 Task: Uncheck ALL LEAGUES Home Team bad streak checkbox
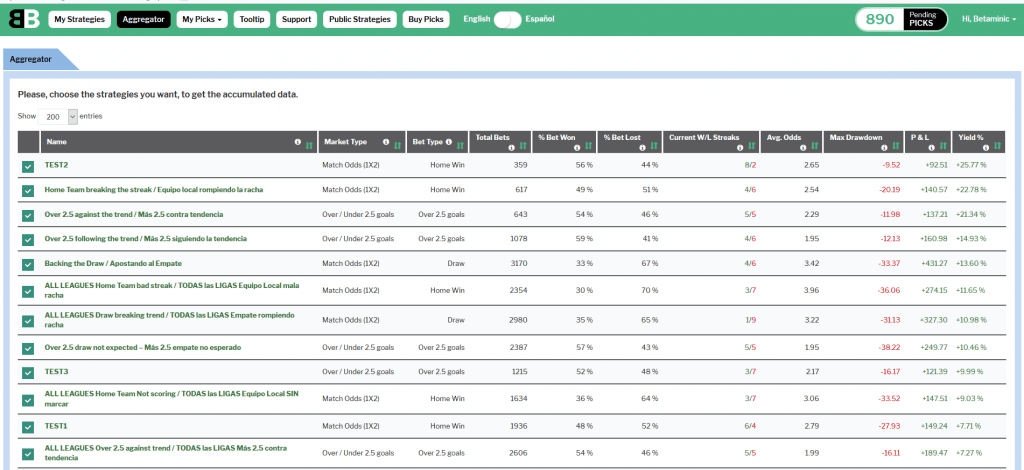click(27, 292)
